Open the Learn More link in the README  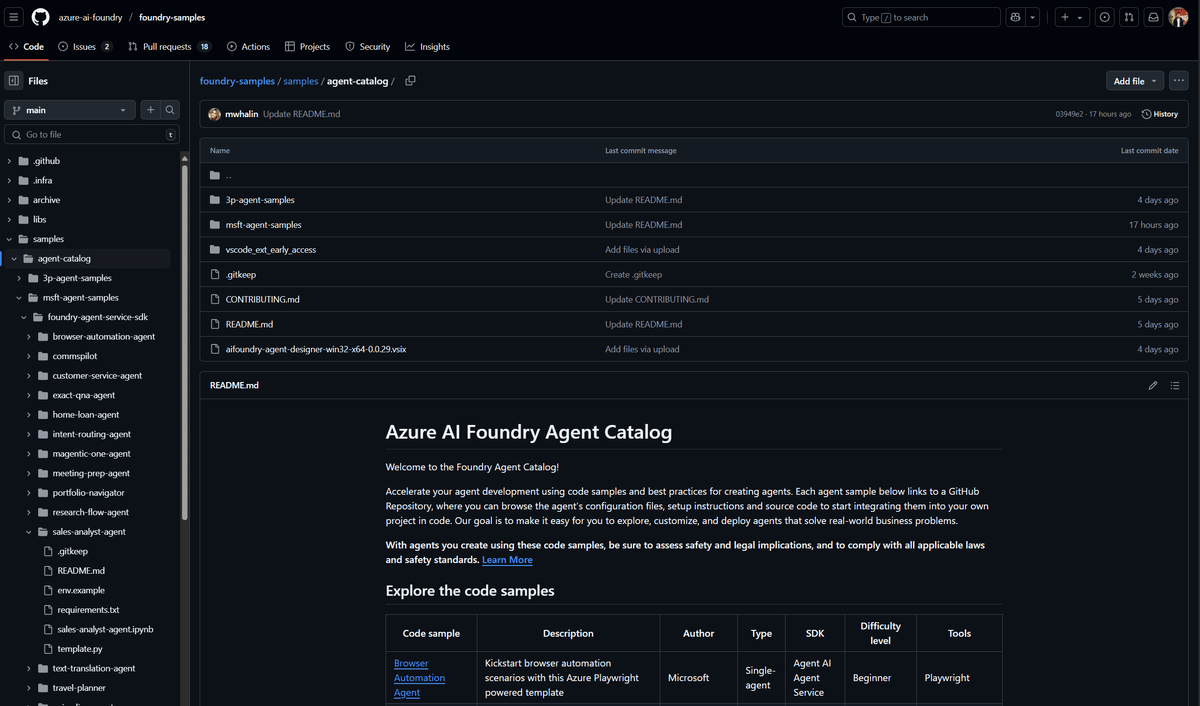[x=507, y=559]
